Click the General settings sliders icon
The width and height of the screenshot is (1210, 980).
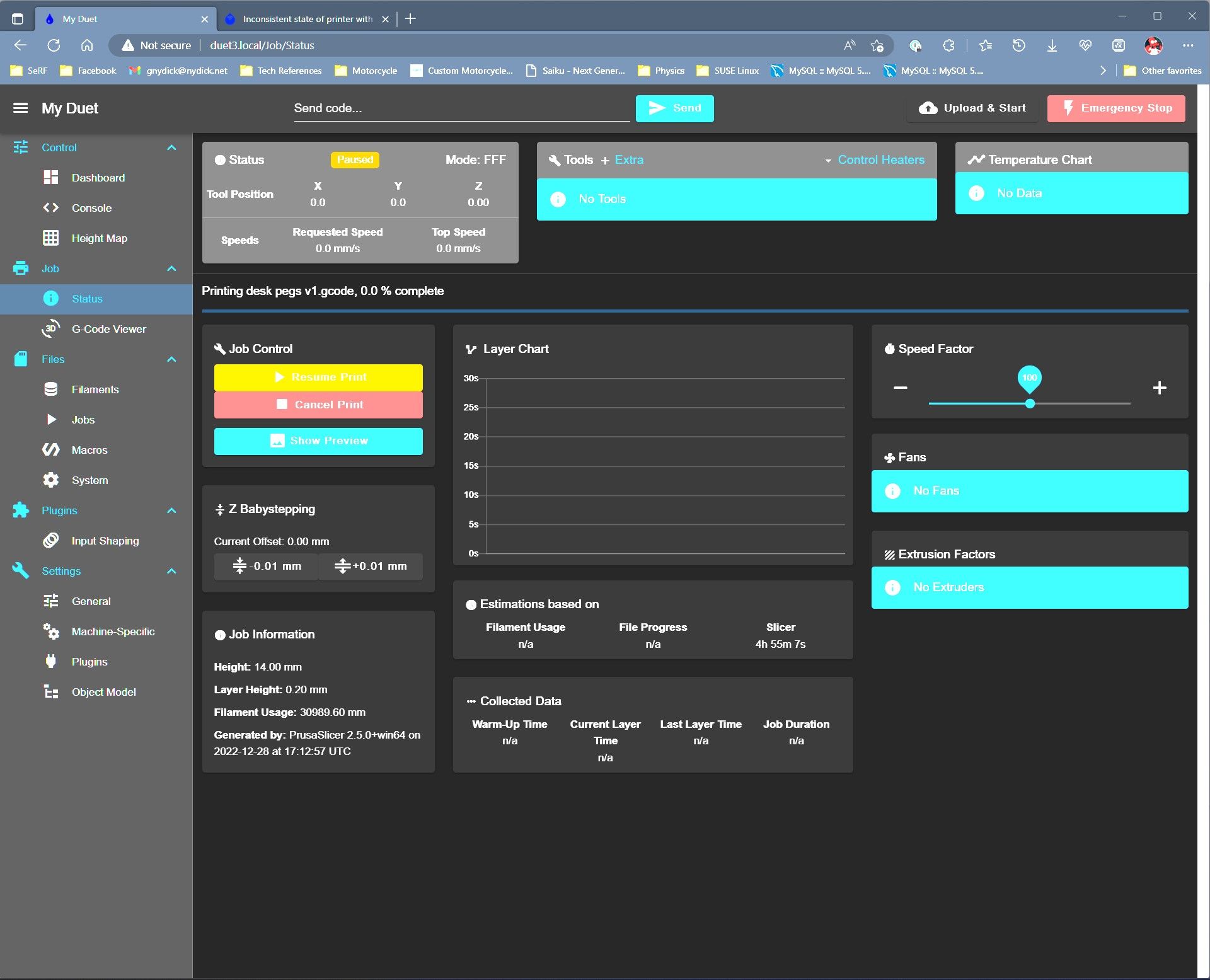(x=51, y=601)
